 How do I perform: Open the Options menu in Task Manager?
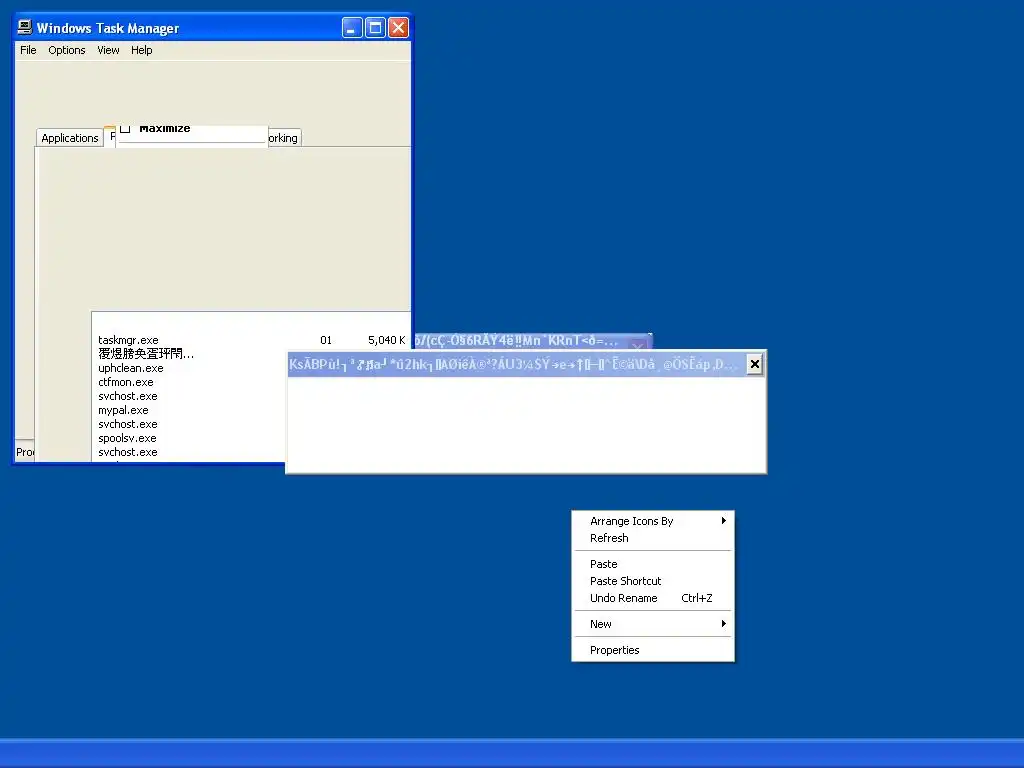click(67, 50)
